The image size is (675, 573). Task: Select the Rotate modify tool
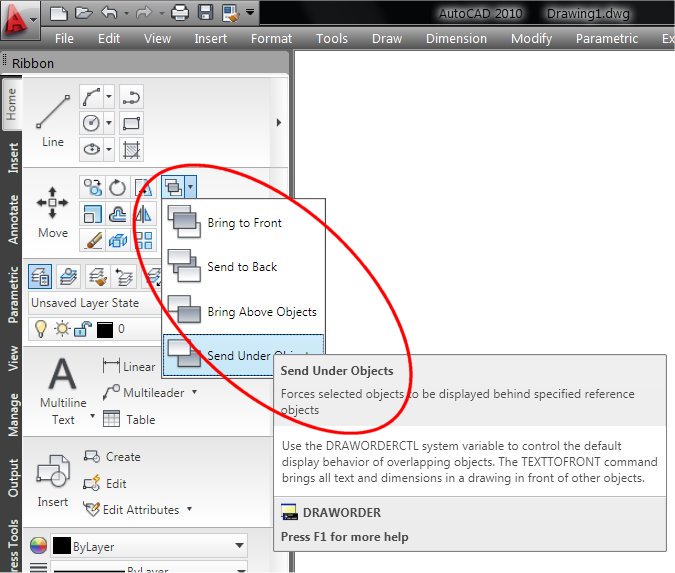pos(118,188)
